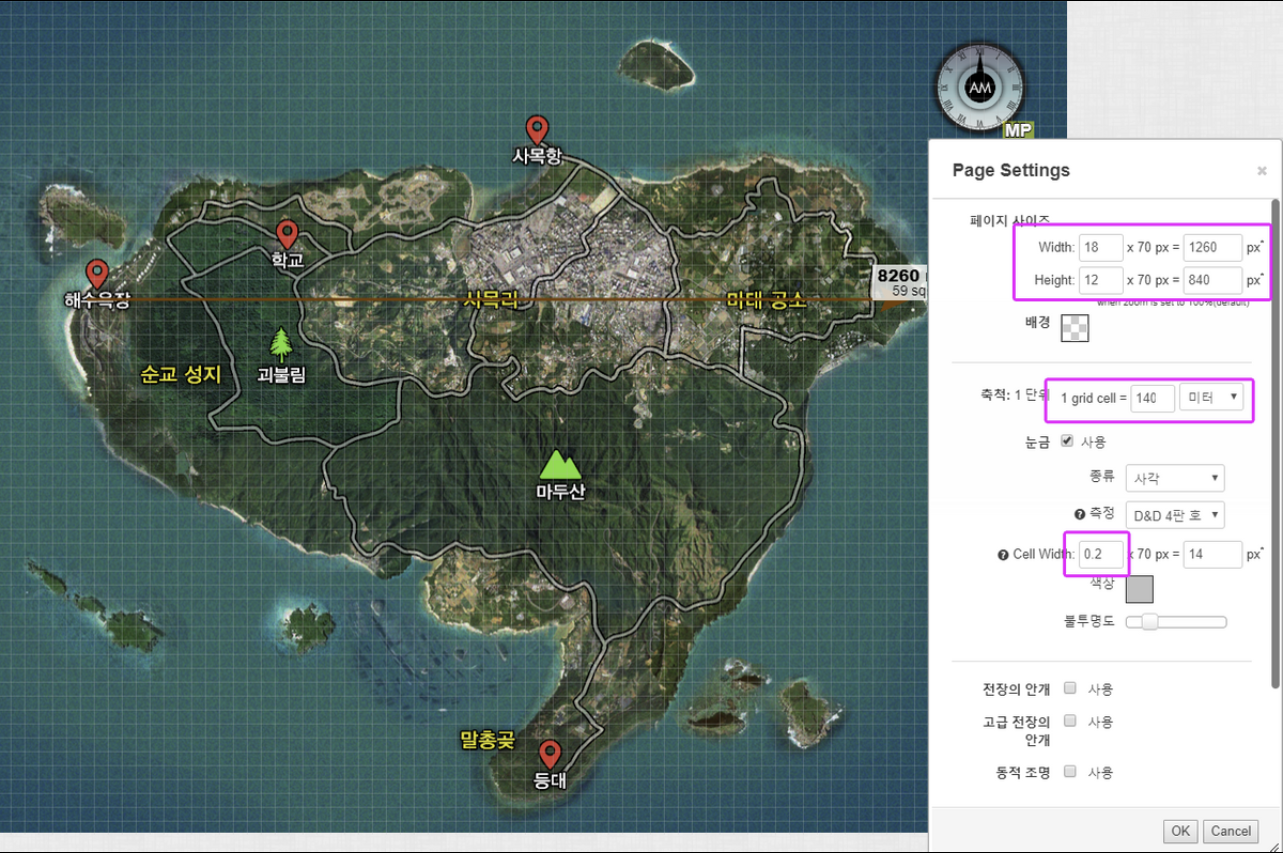Click the OK button
This screenshot has width=1283, height=853.
[x=1180, y=831]
